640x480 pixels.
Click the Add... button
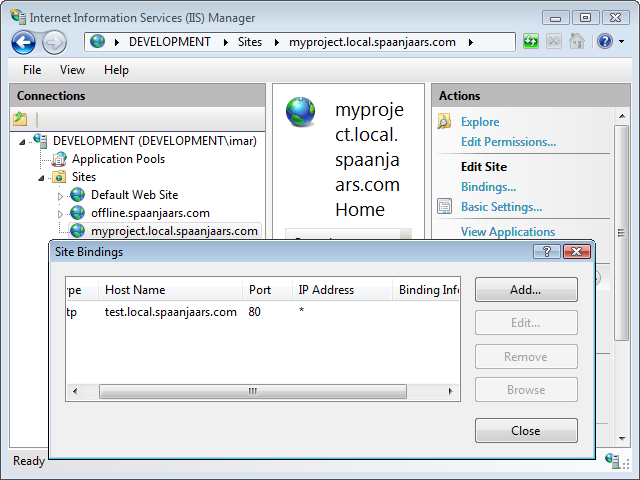click(x=526, y=290)
